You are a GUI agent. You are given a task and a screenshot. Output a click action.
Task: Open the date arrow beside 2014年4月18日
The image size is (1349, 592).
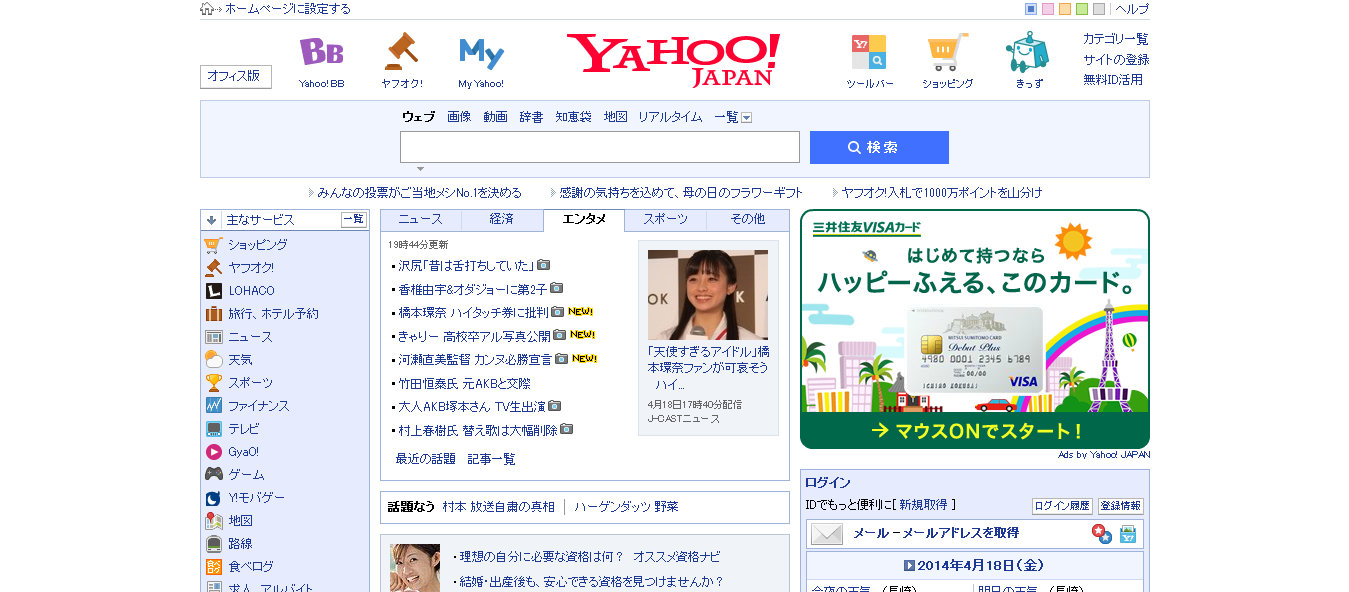coord(909,566)
